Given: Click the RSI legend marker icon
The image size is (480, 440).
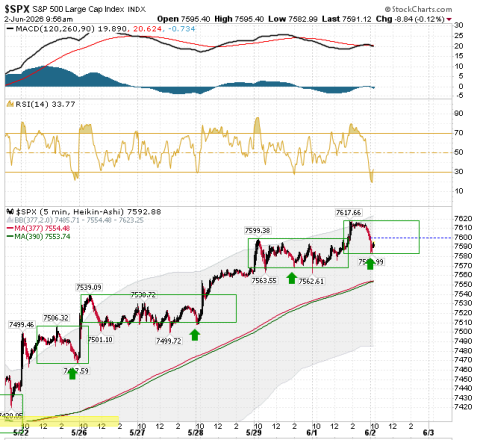Looking at the screenshot, I should (x=10, y=104).
